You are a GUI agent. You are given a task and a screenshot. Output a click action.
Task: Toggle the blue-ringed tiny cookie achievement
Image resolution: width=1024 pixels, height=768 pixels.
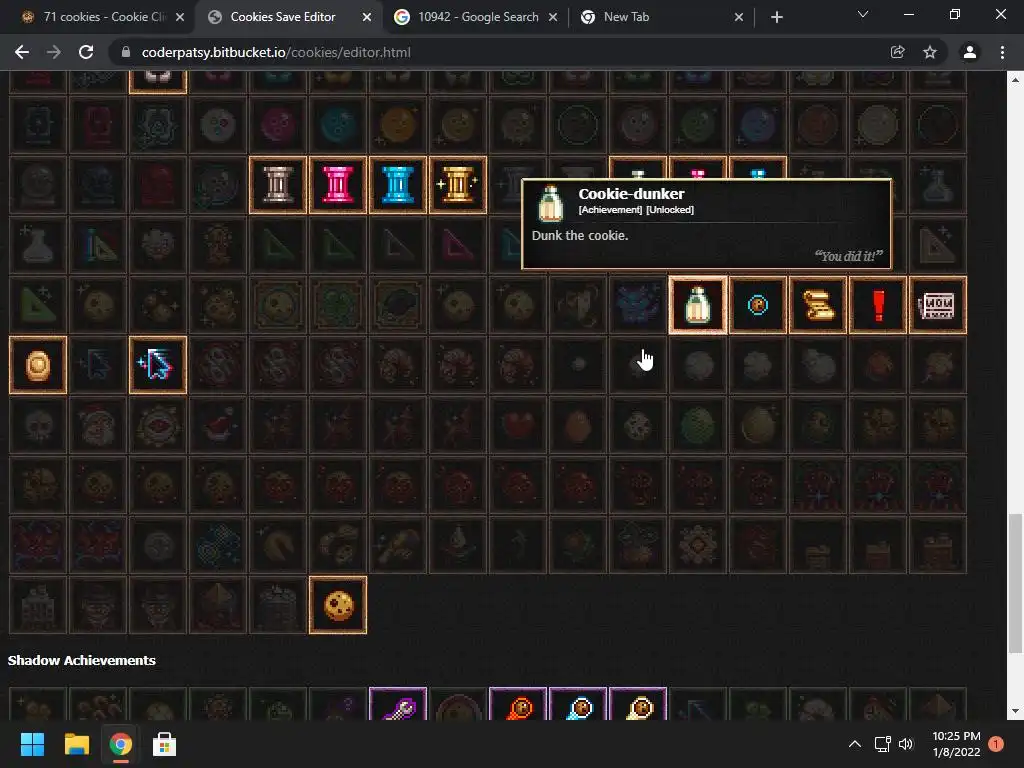758,305
